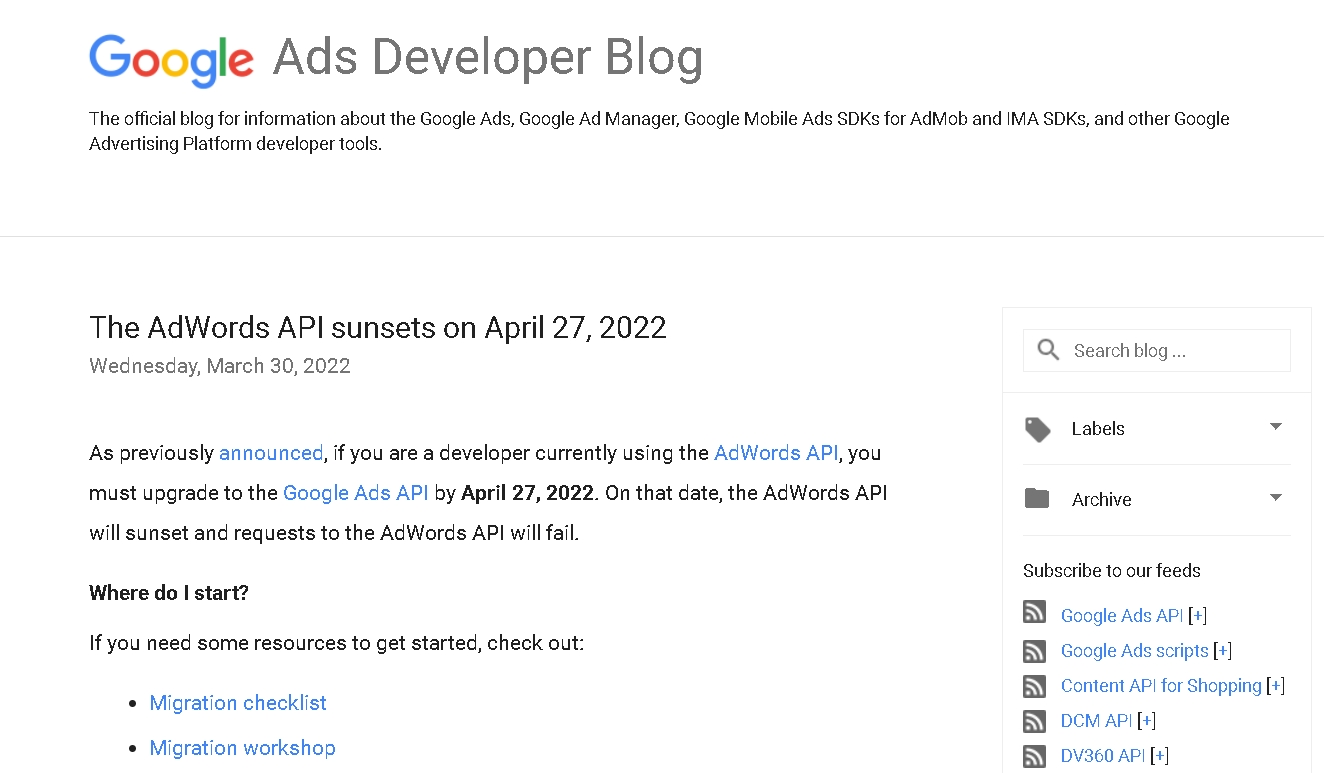Click the RSS icon next to DV360 API
1324x773 pixels.
pos(1034,756)
